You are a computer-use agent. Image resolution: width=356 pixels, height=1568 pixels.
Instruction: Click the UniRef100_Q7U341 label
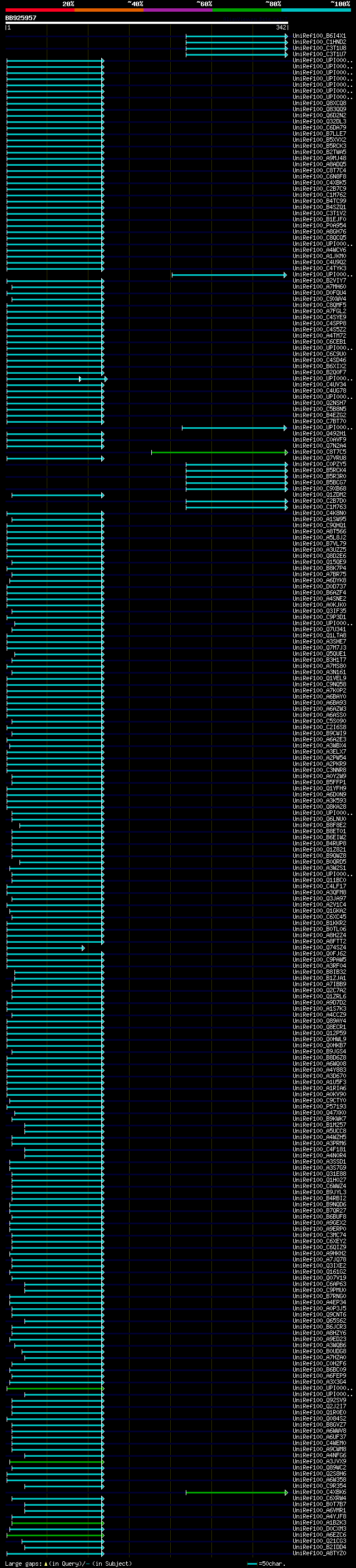point(319,630)
